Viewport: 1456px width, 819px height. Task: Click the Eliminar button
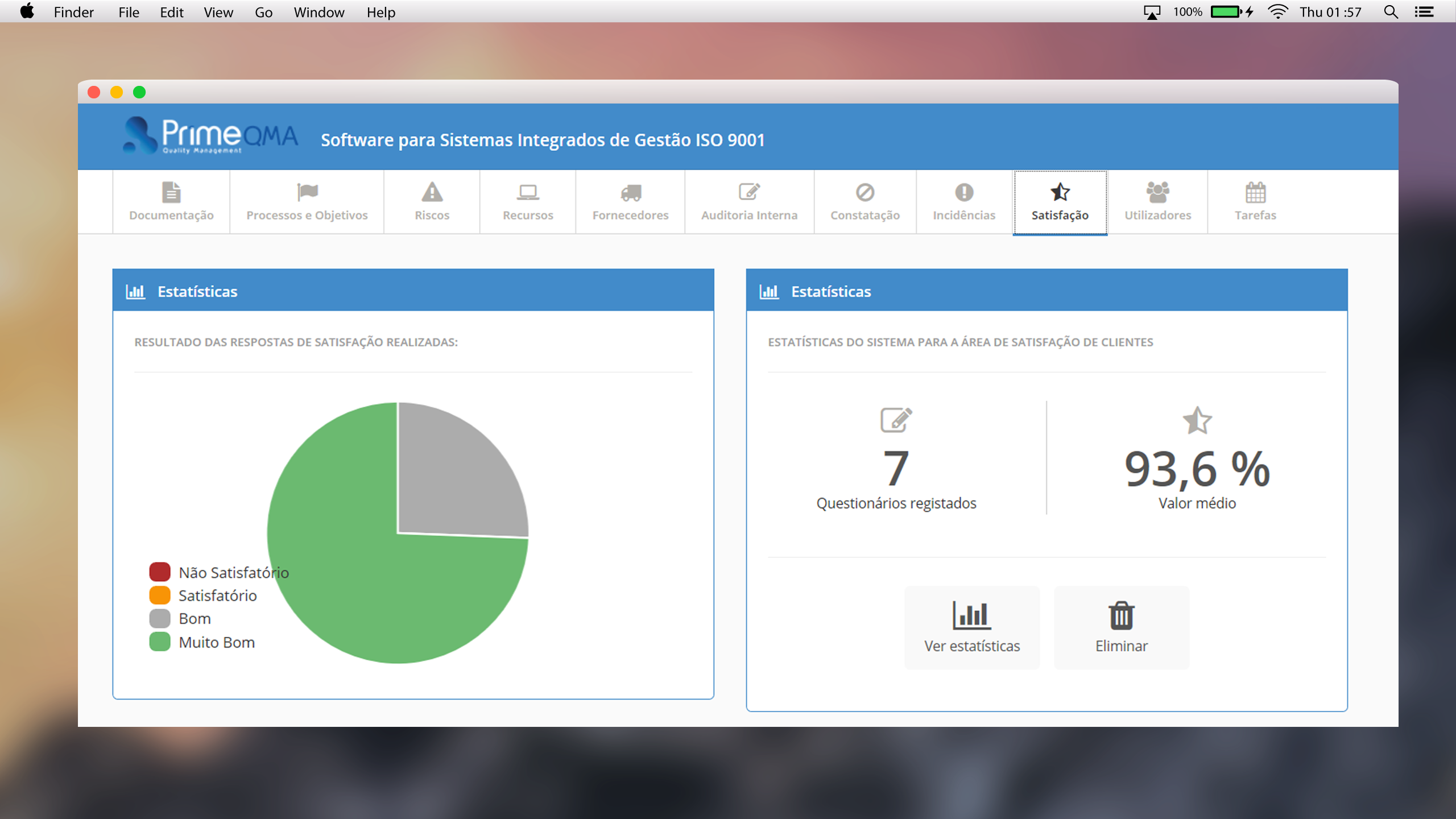1121,627
